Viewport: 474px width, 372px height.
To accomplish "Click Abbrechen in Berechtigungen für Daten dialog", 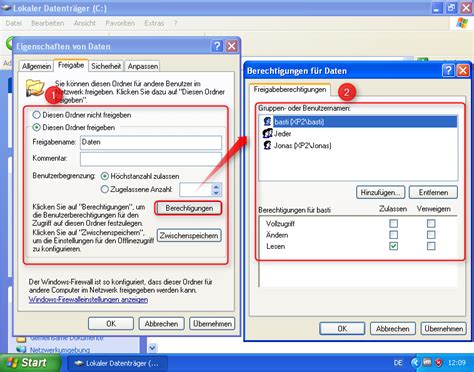I will [x=393, y=329].
